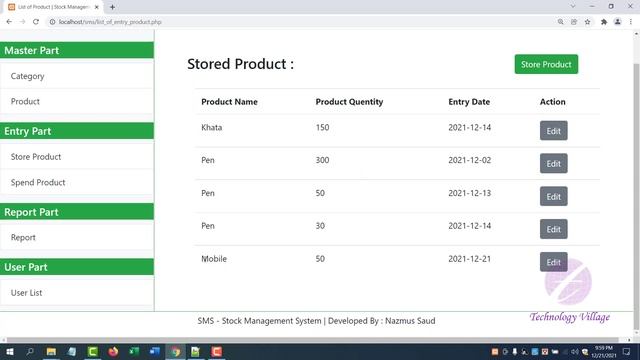This screenshot has height=360, width=640.
Task: Click Entry Part section header
Action: tap(77, 131)
